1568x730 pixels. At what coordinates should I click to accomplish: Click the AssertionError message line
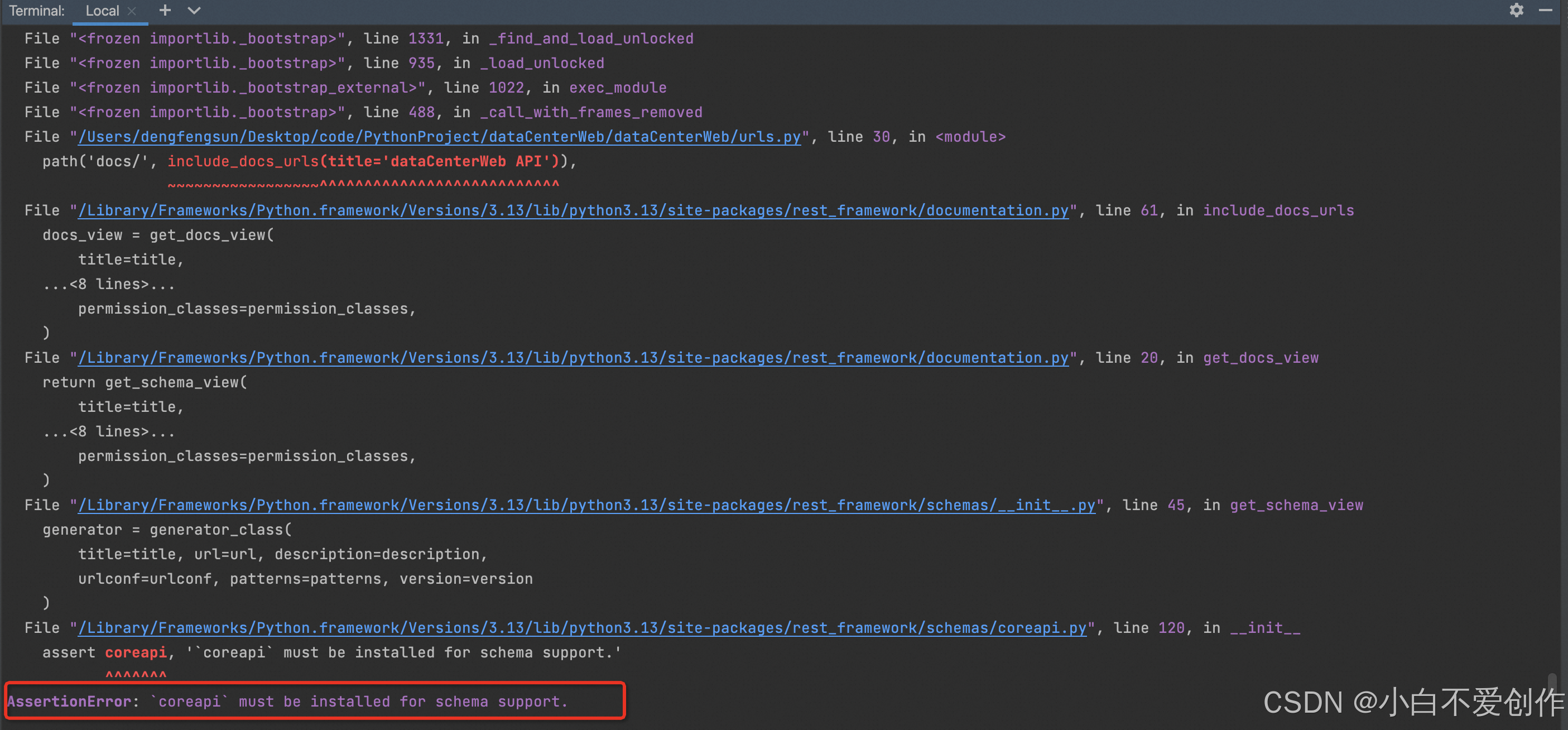(286, 702)
